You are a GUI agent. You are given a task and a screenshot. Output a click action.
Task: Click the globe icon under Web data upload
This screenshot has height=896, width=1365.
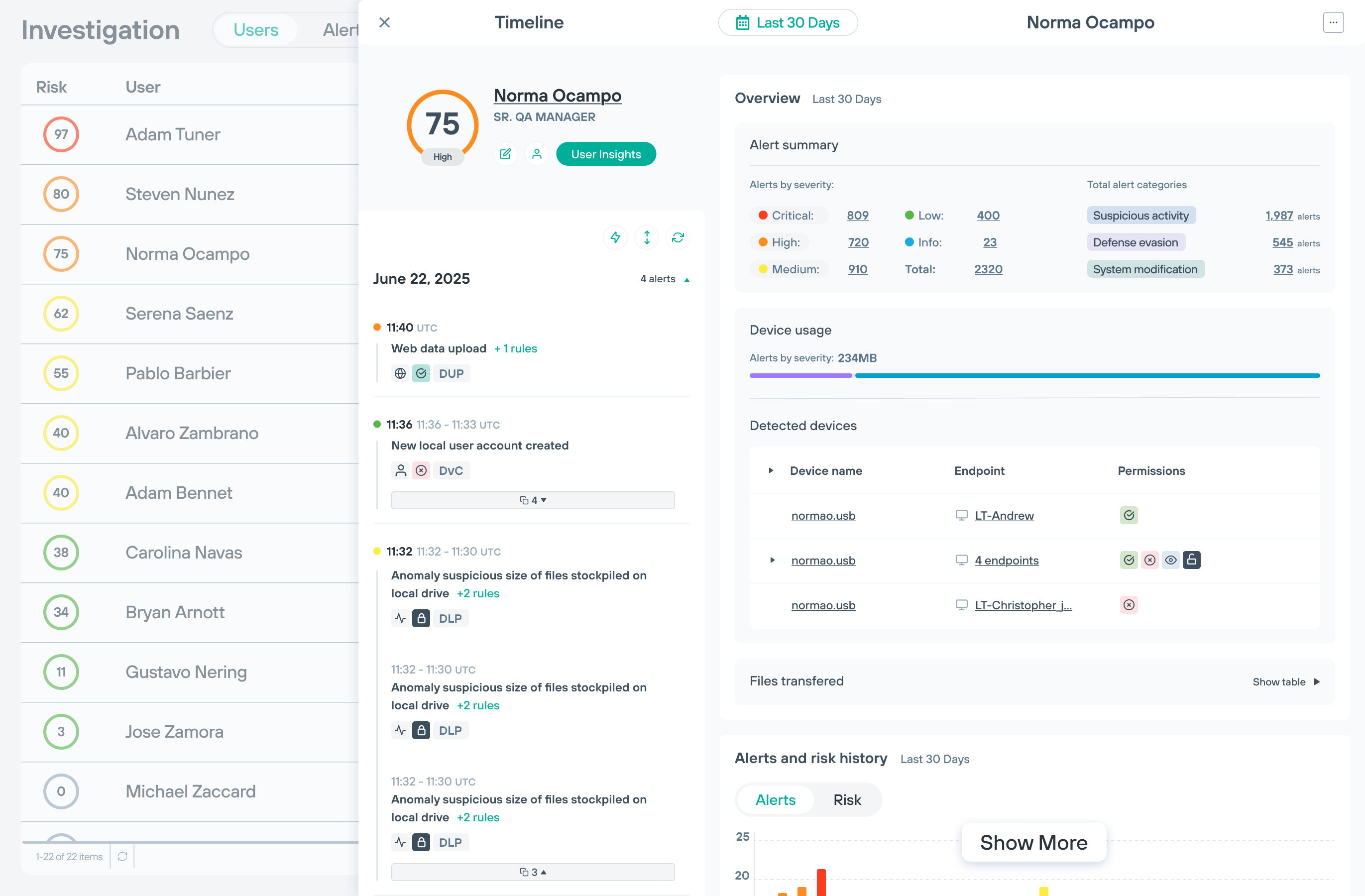click(x=400, y=373)
